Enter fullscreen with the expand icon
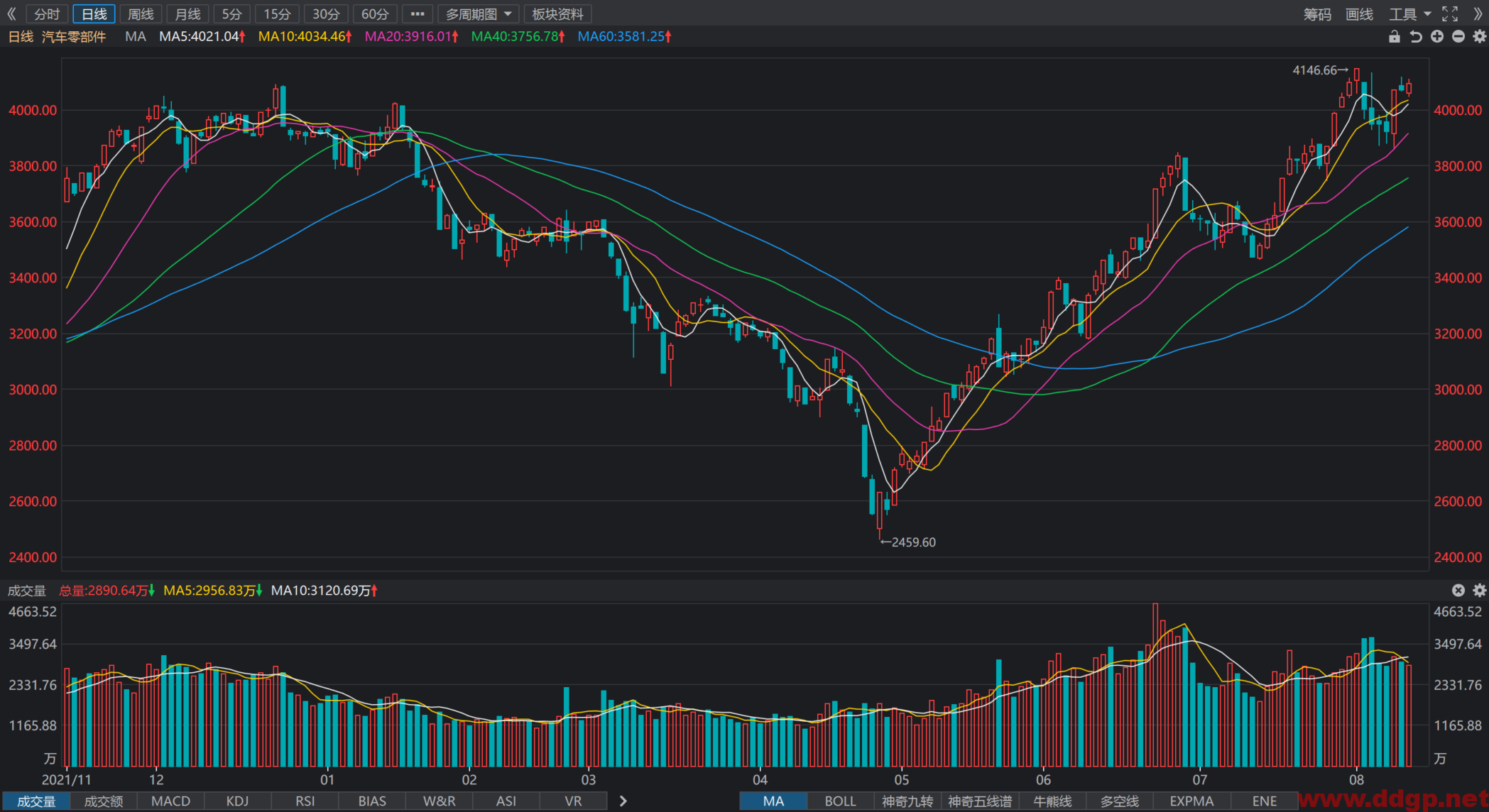 tap(1450, 13)
